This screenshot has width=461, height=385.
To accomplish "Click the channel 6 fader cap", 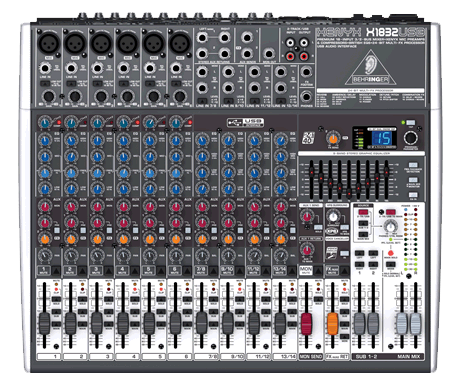I will (x=175, y=323).
